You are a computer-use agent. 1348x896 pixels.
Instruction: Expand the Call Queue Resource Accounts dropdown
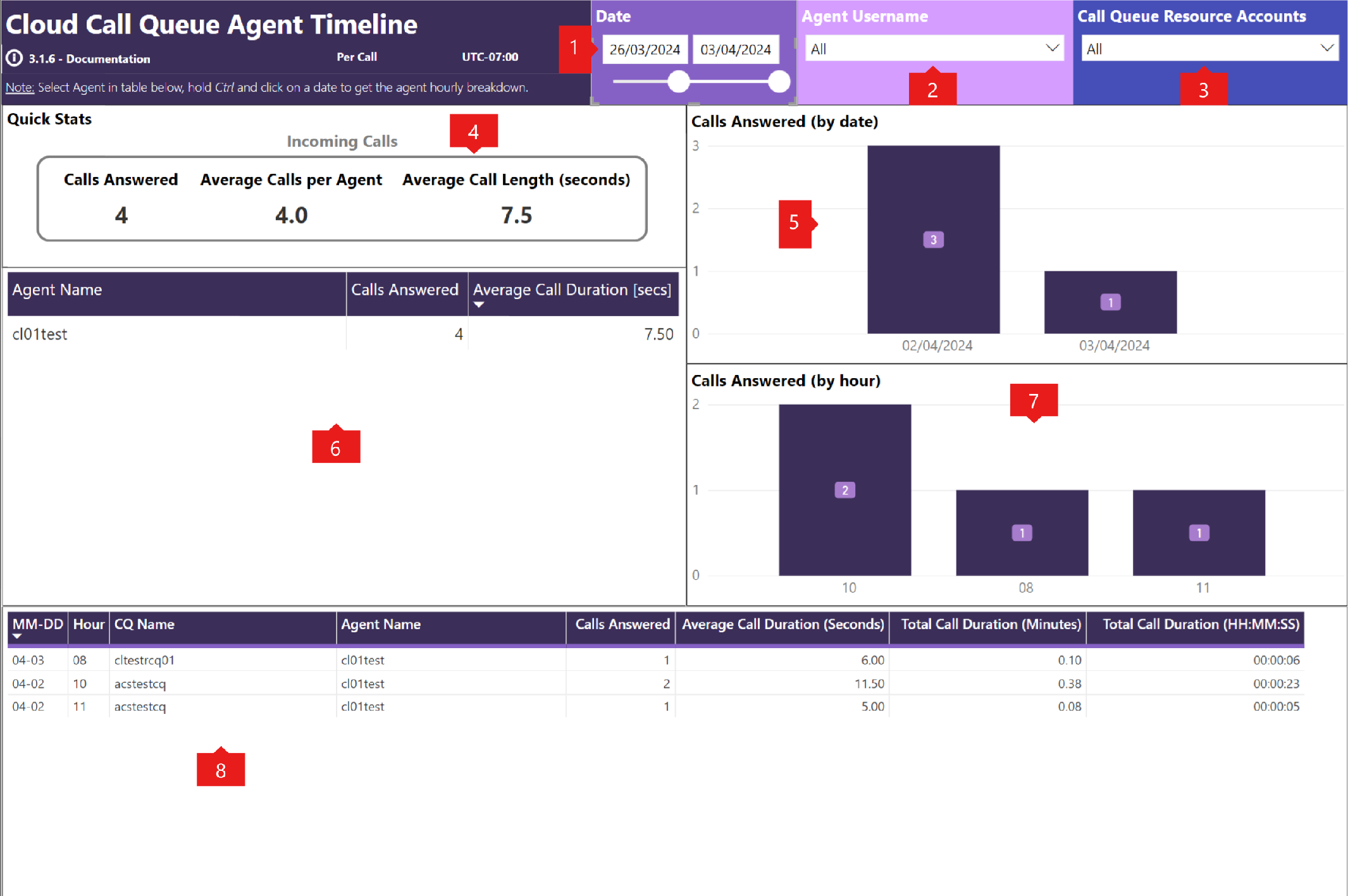click(1326, 48)
